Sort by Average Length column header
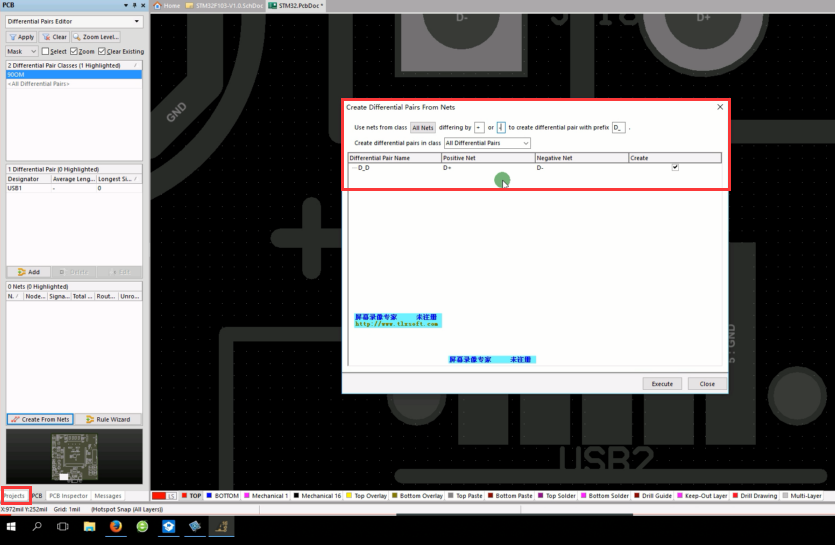The height and width of the screenshot is (545, 835). tap(73, 179)
